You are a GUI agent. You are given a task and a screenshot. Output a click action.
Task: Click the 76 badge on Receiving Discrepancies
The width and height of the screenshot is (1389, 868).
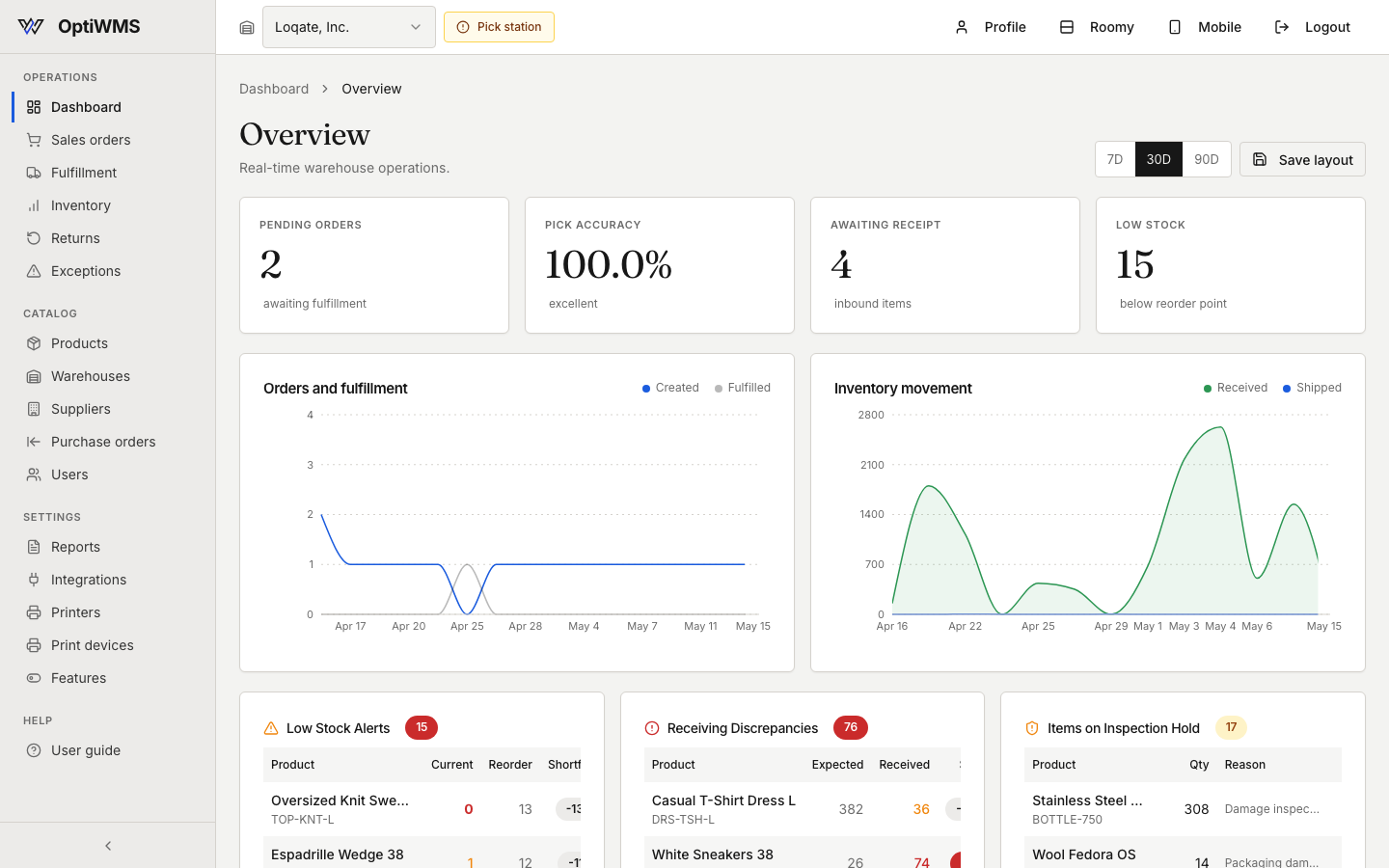point(851,727)
